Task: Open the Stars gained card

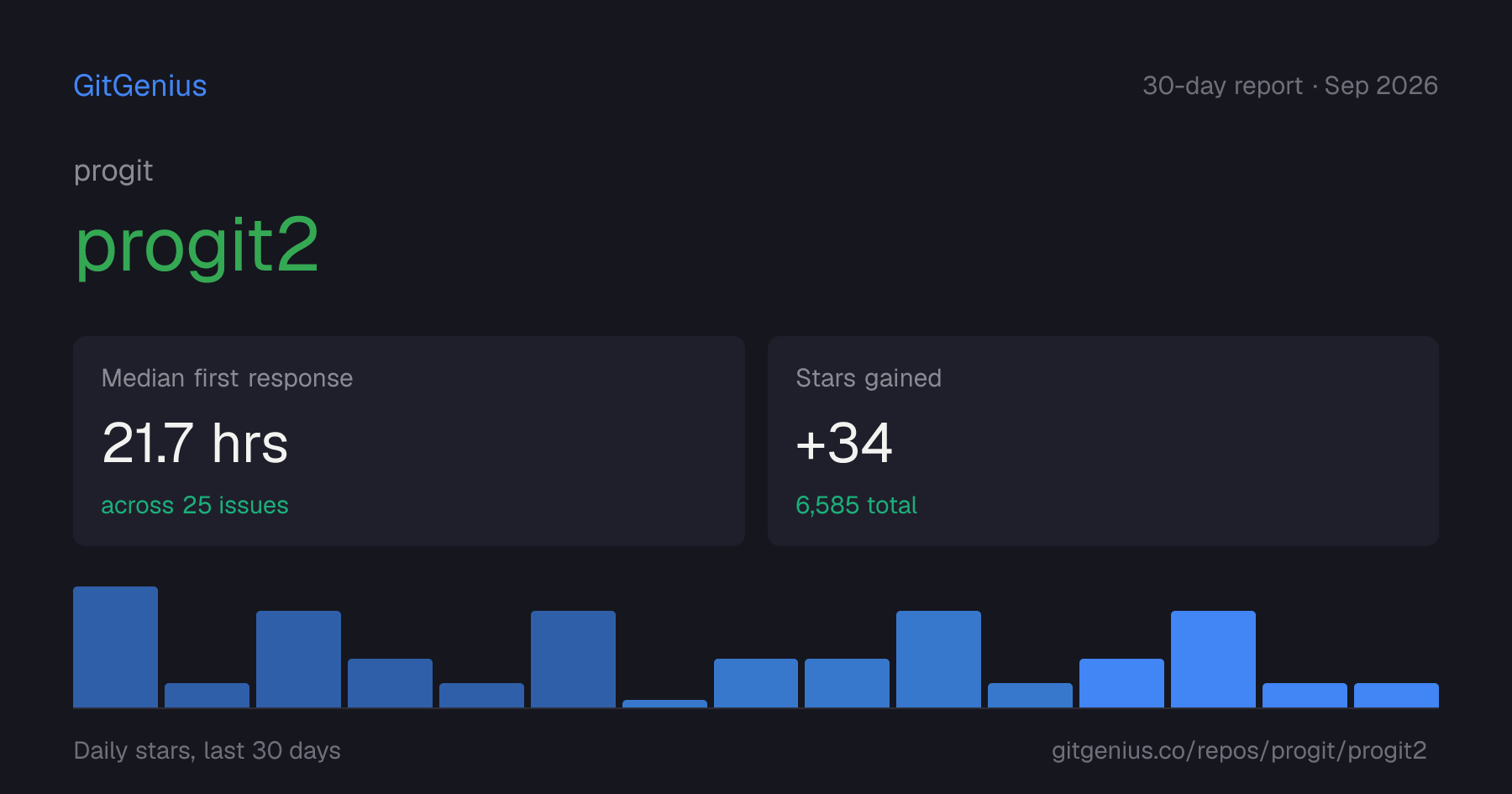Action: click(1103, 441)
